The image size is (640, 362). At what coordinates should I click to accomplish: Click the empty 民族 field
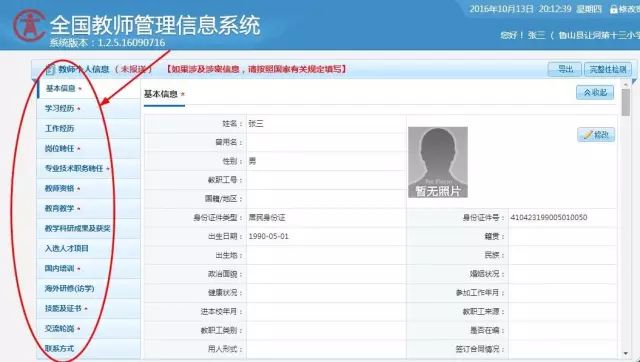[x=562, y=255]
